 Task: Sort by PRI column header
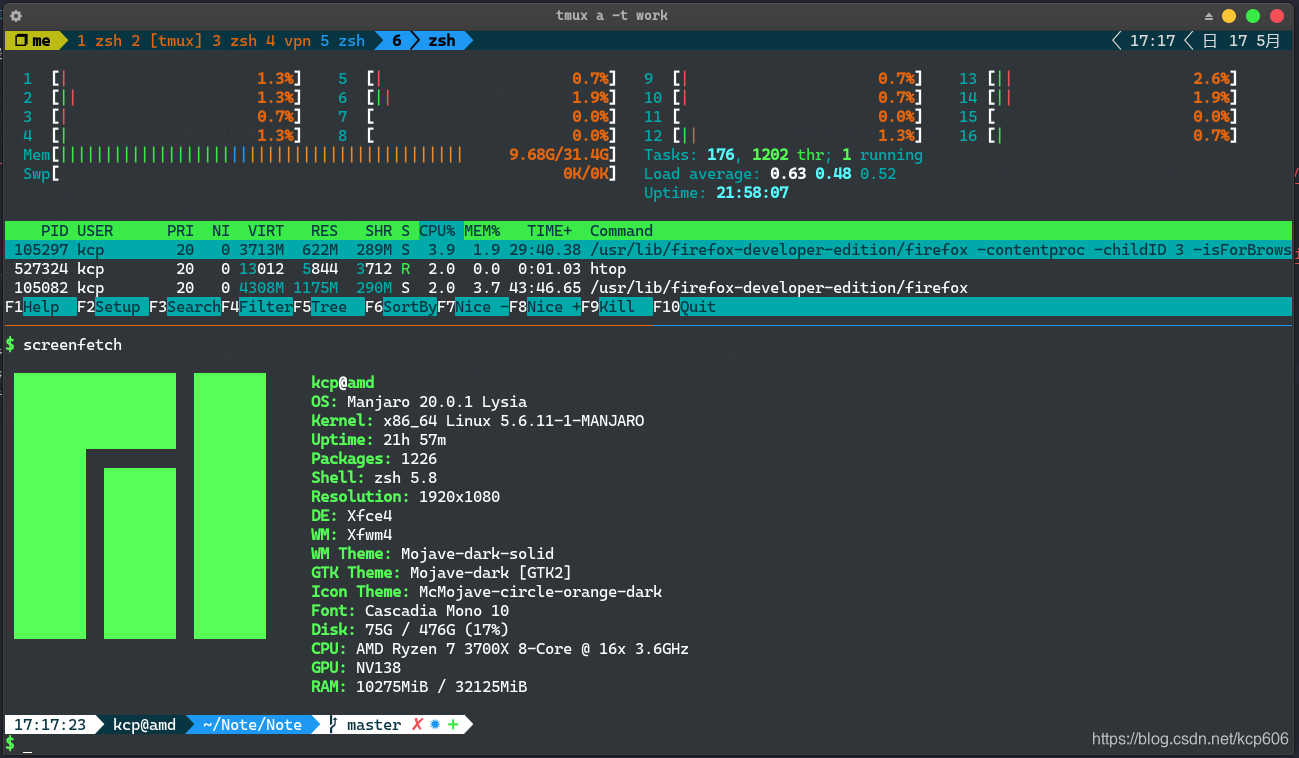coord(180,231)
